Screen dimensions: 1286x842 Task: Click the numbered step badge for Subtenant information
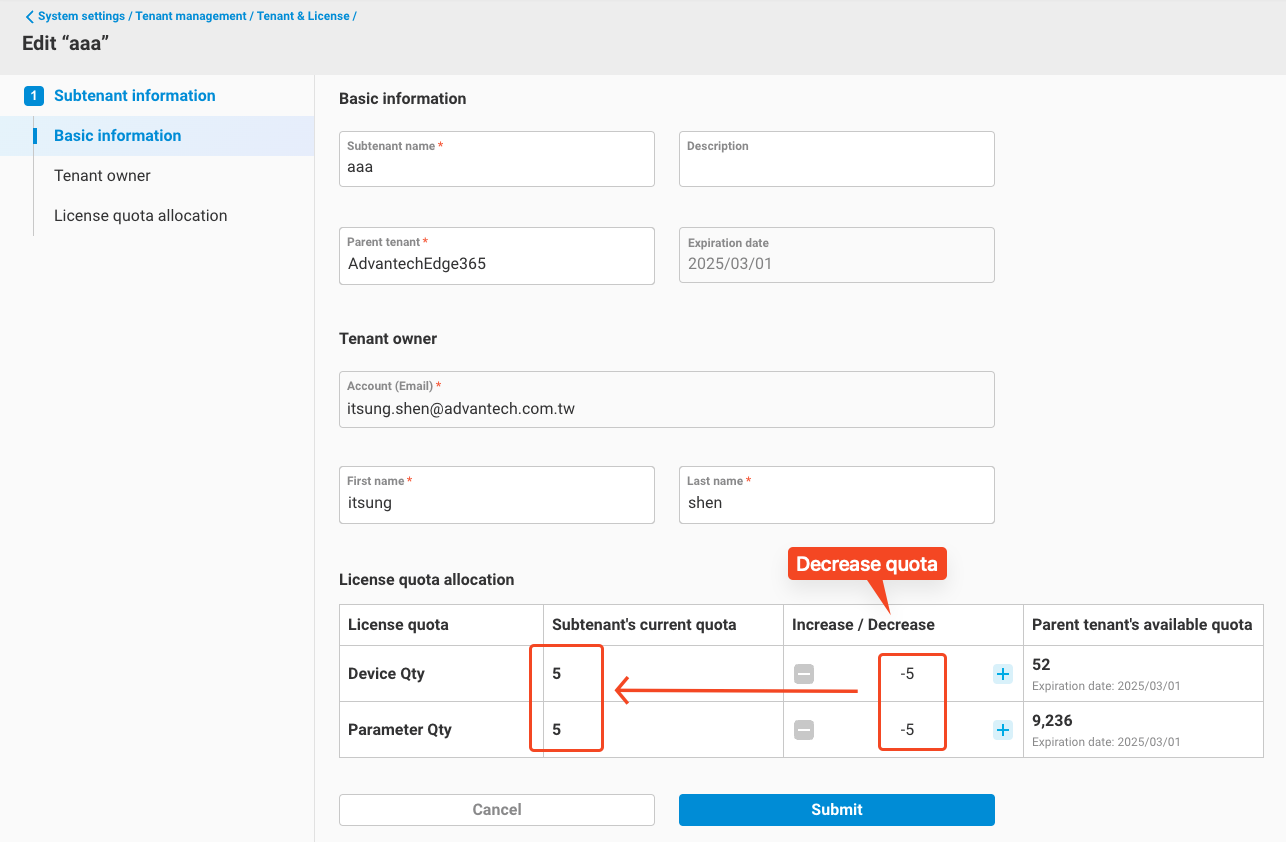point(33,95)
